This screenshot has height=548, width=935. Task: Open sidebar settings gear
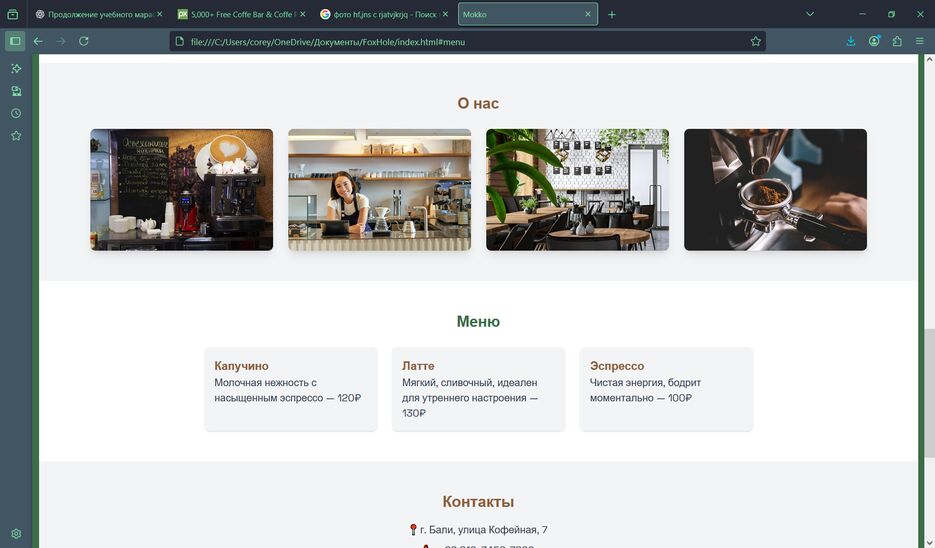pos(16,534)
